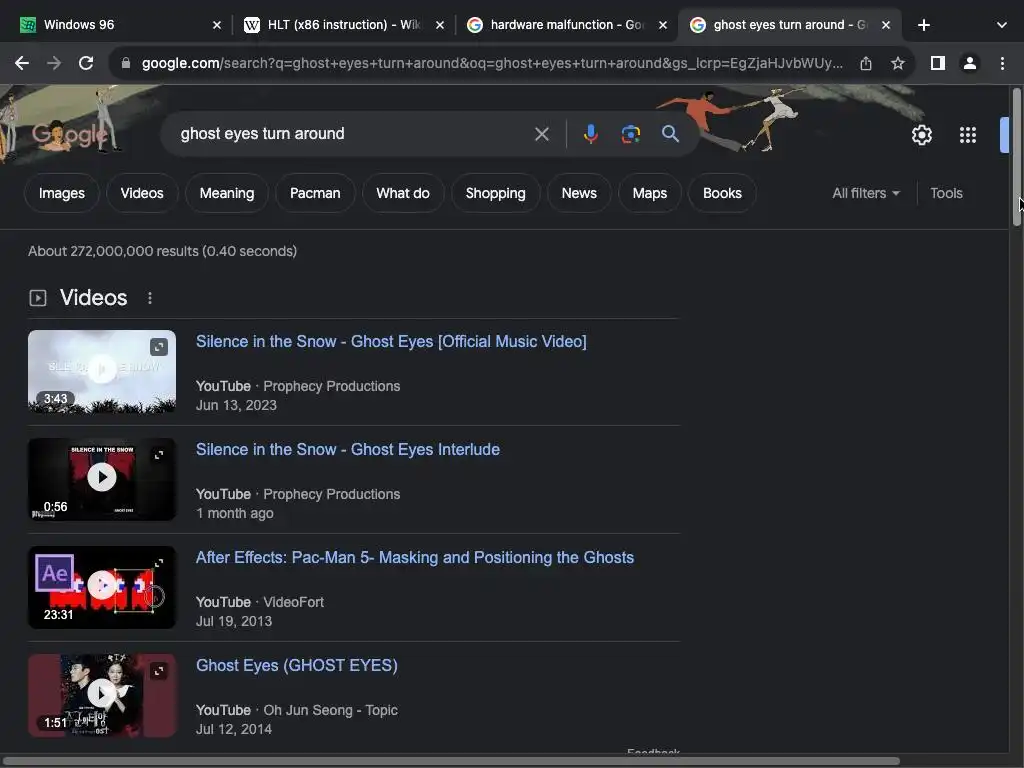Click the horizontal page scrollbar
Viewport: 1024px width, 768px height.
click(x=451, y=761)
